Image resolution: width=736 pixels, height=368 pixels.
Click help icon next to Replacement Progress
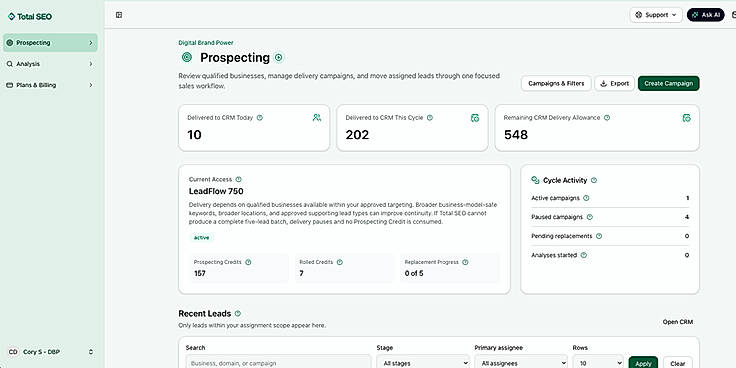[465, 262]
